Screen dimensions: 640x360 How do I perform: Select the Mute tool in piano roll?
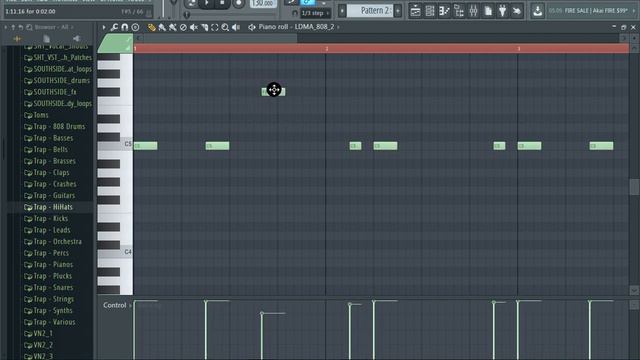click(x=194, y=27)
